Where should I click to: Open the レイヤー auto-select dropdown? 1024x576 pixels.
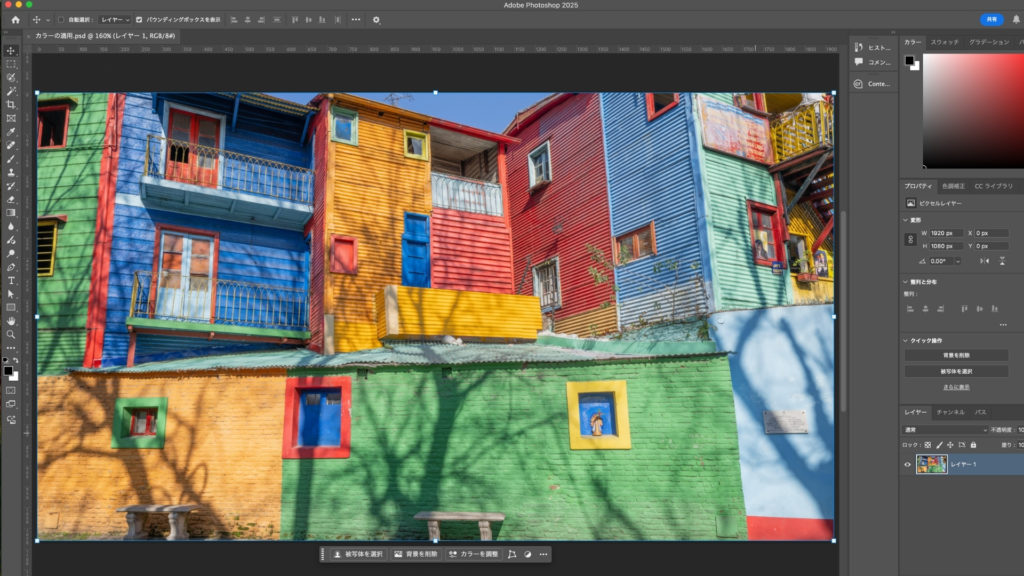[x=114, y=19]
